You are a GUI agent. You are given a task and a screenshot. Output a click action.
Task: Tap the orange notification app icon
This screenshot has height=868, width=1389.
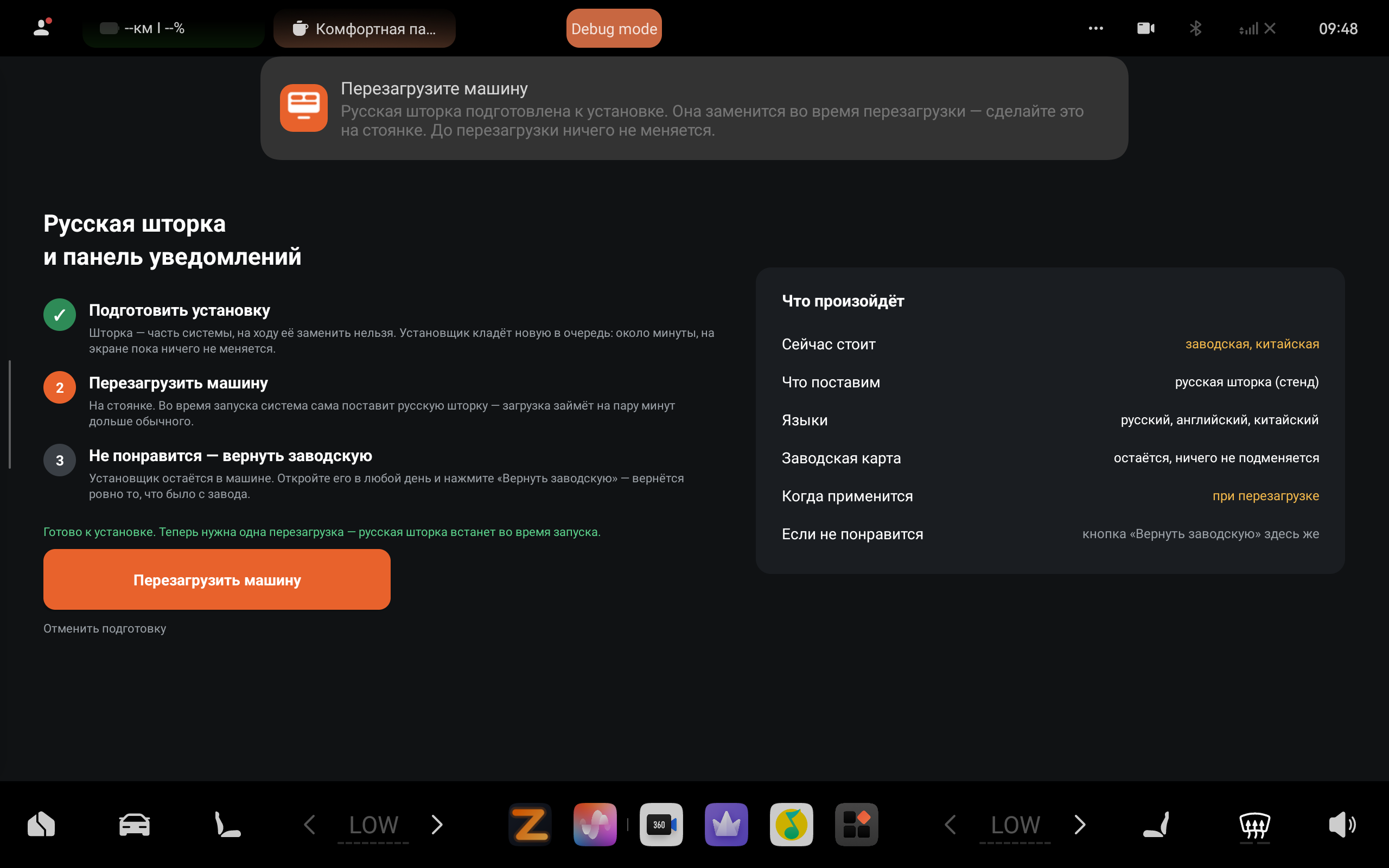click(304, 108)
